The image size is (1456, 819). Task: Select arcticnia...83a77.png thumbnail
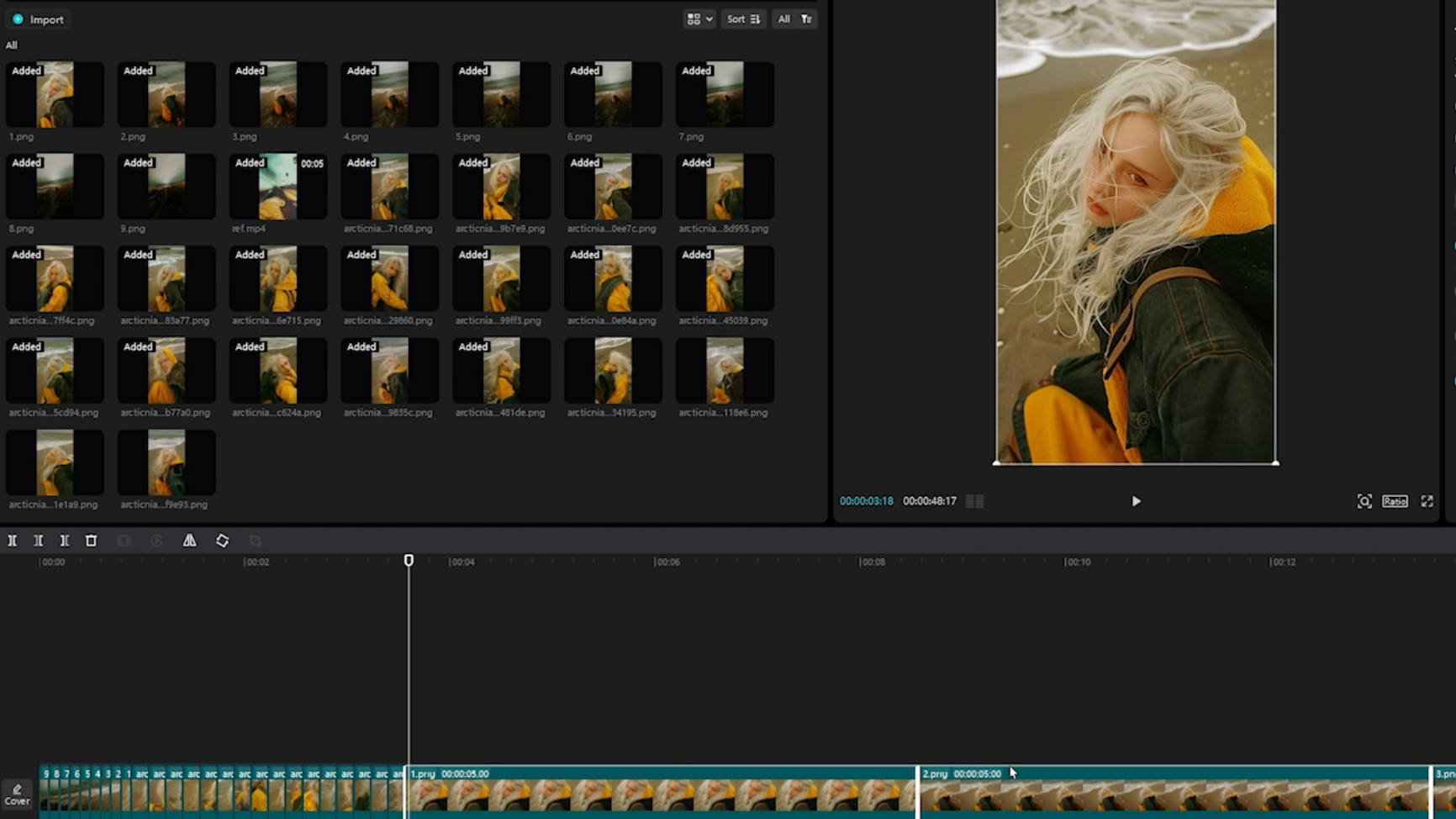point(166,278)
